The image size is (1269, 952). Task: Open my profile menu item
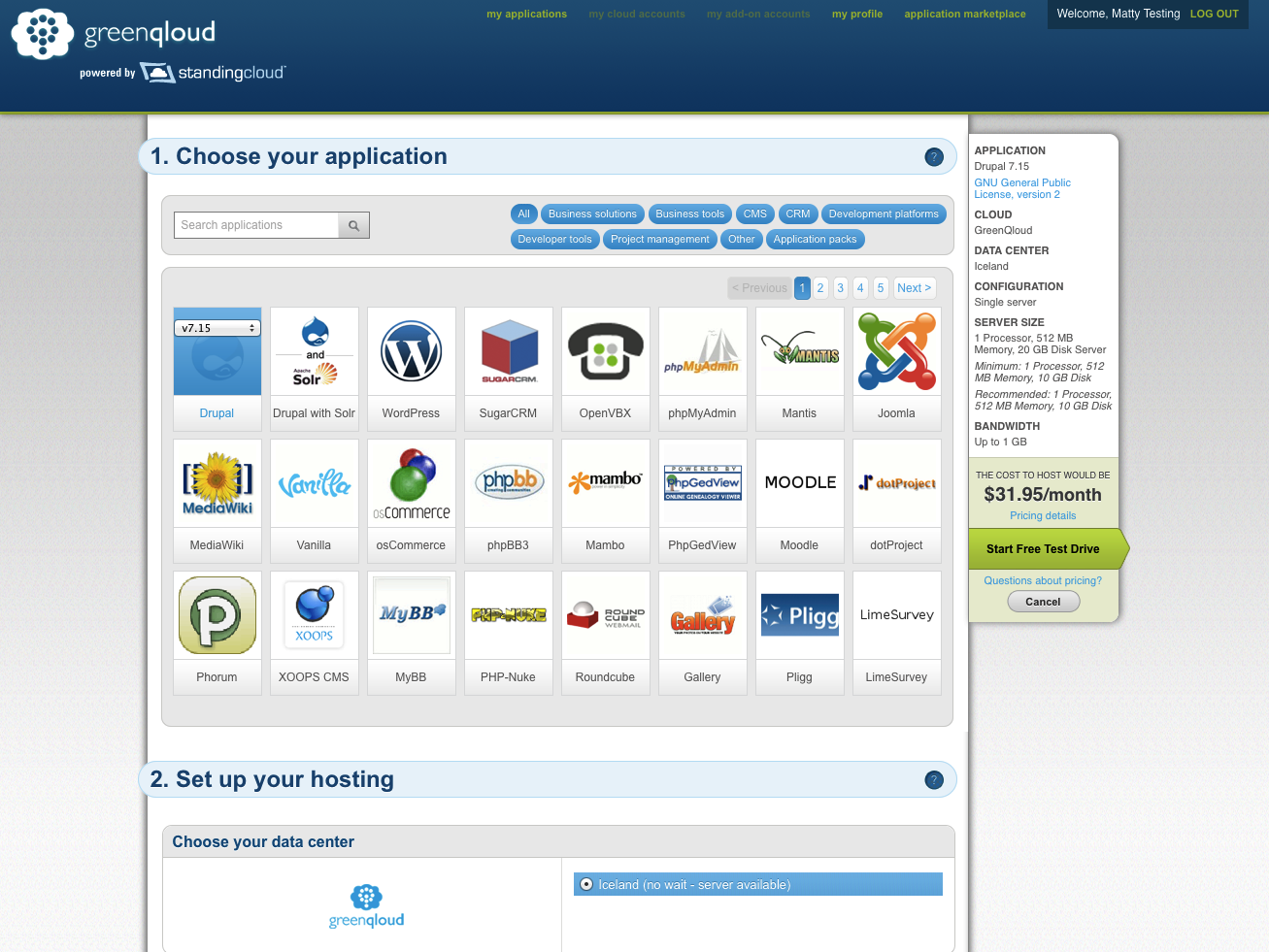click(857, 15)
